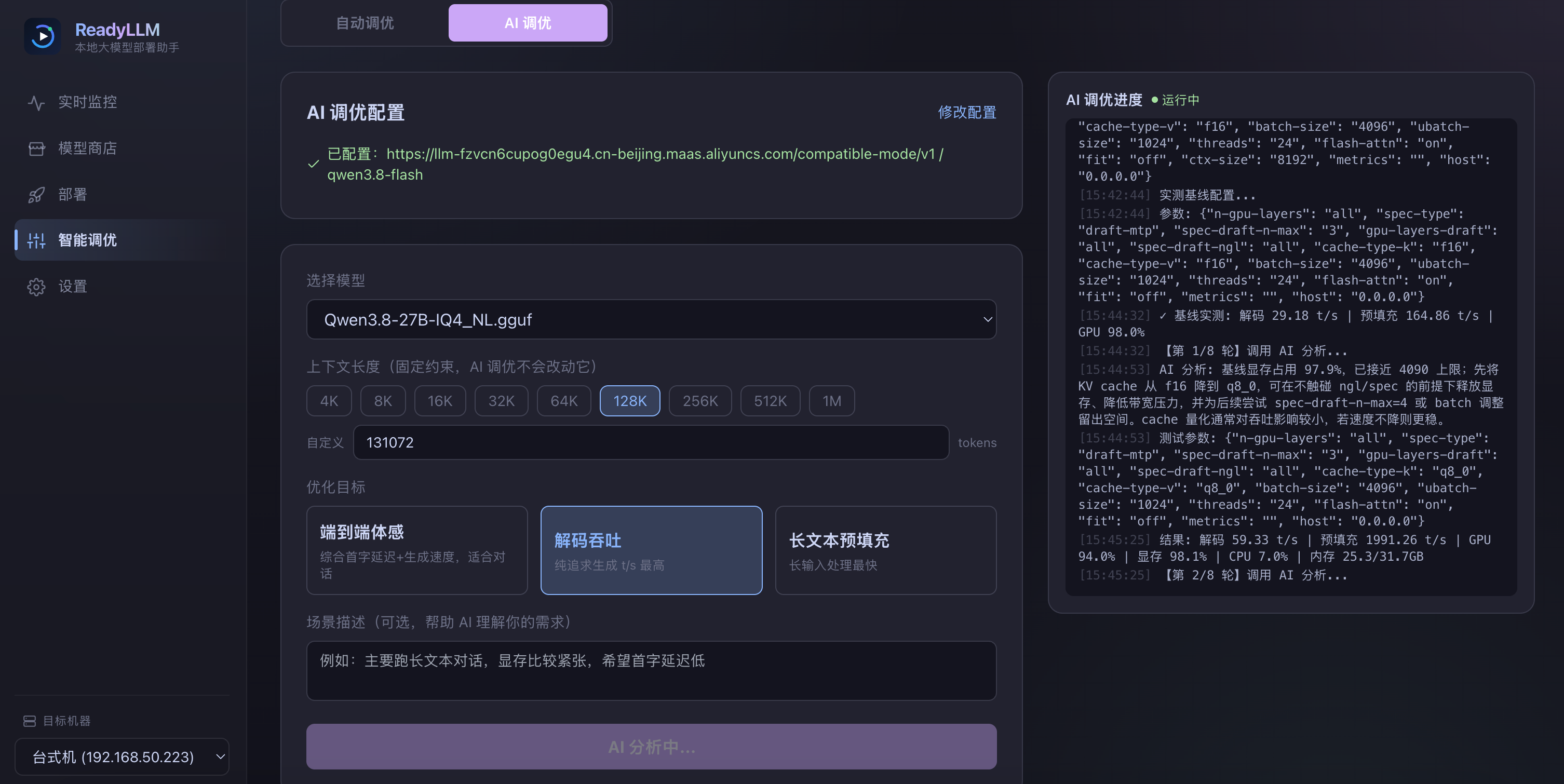Click the 设置 gear icon
The height and width of the screenshot is (784, 1564).
pos(36,287)
